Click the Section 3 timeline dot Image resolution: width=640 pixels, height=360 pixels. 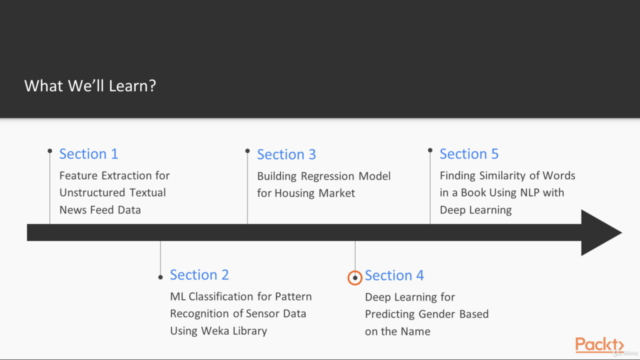coord(247,151)
